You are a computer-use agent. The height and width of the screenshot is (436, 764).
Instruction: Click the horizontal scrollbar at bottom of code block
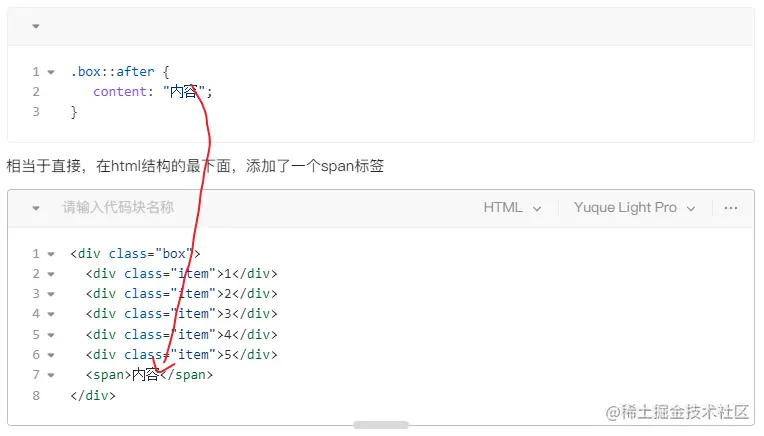[381, 425]
